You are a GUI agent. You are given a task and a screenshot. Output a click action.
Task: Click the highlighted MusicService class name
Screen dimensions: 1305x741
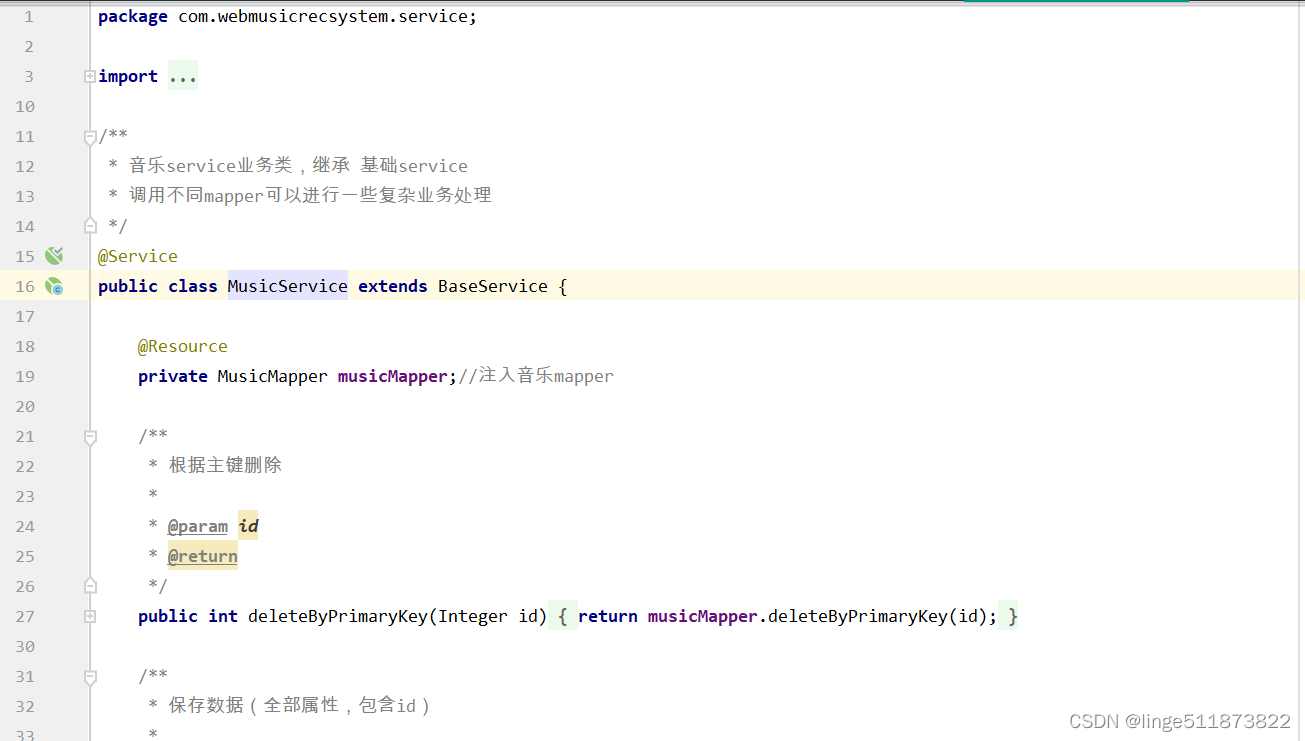288,286
